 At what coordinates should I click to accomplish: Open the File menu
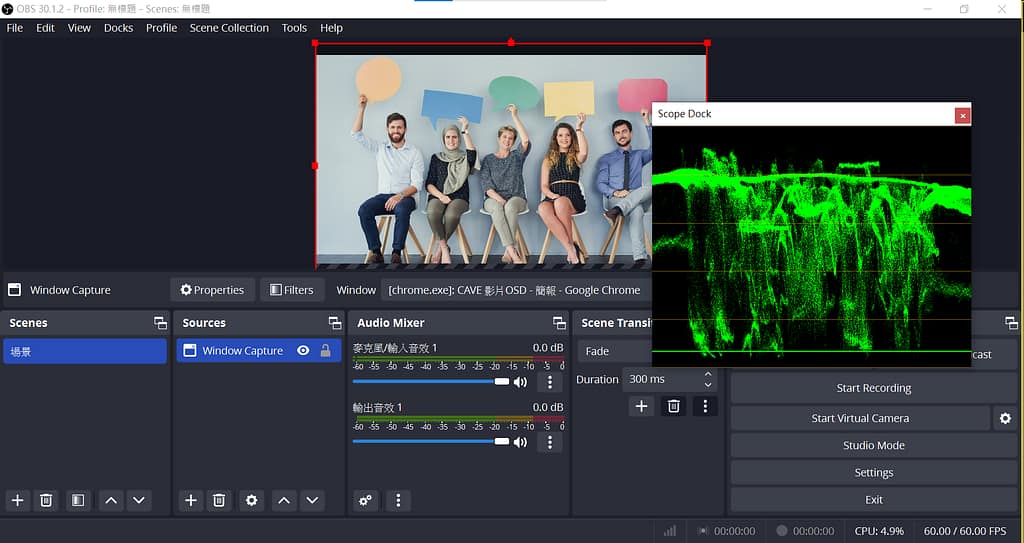point(14,28)
